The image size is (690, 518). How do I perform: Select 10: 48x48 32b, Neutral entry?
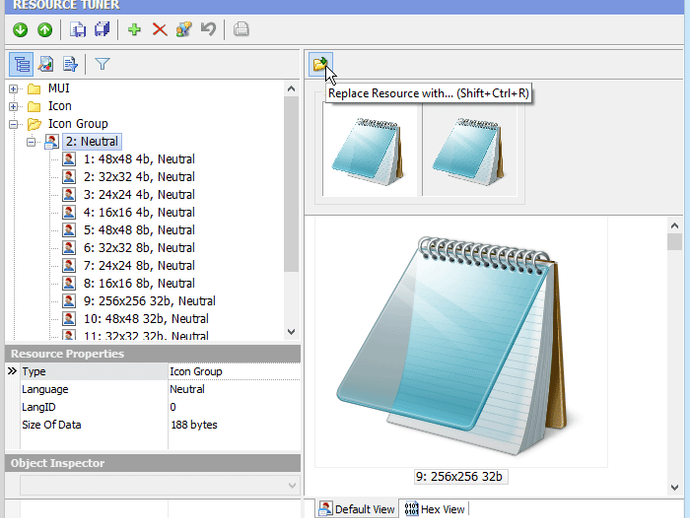pyautogui.click(x=146, y=319)
